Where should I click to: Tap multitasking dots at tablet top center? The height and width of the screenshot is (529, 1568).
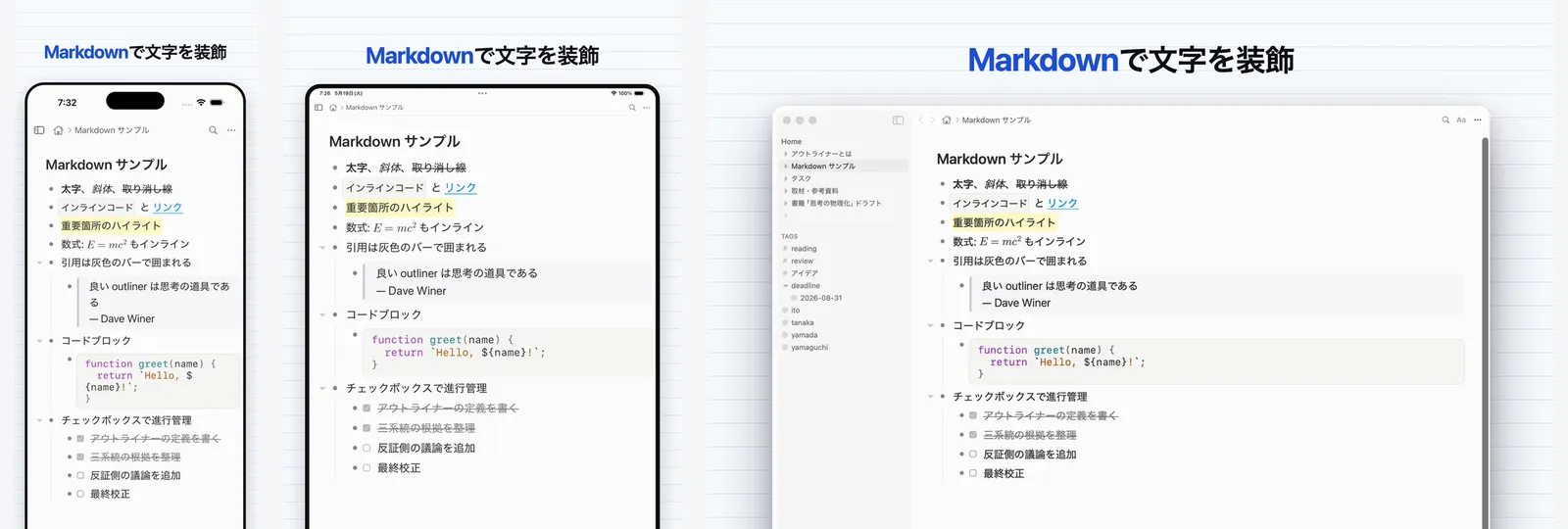point(482,93)
